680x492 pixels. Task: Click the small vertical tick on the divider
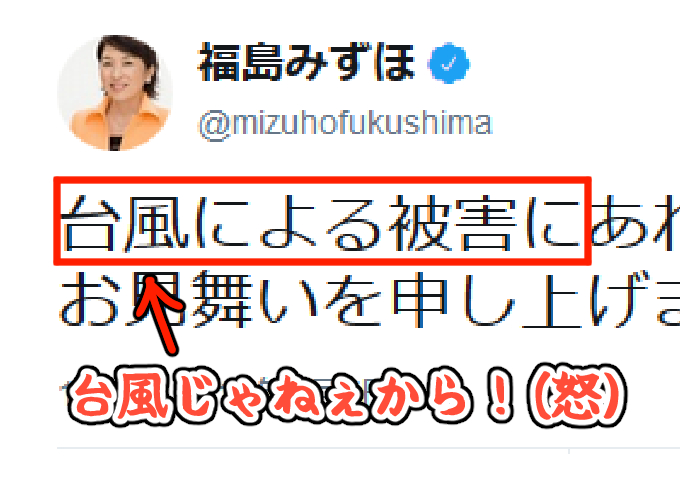coord(569,451)
